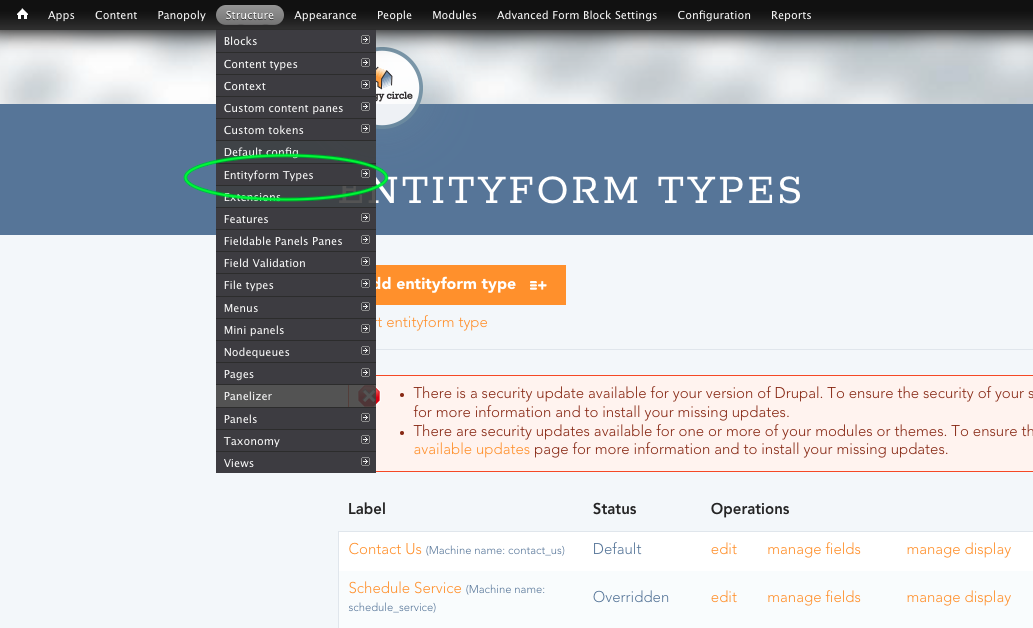1033x628 pixels.
Task: Select Features menu entry
Action: (296, 219)
